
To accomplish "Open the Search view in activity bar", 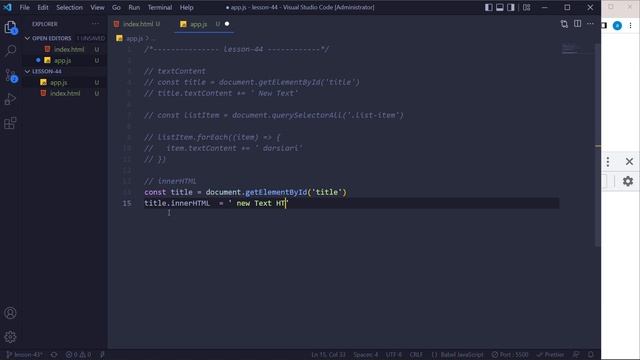I will coord(10,51).
